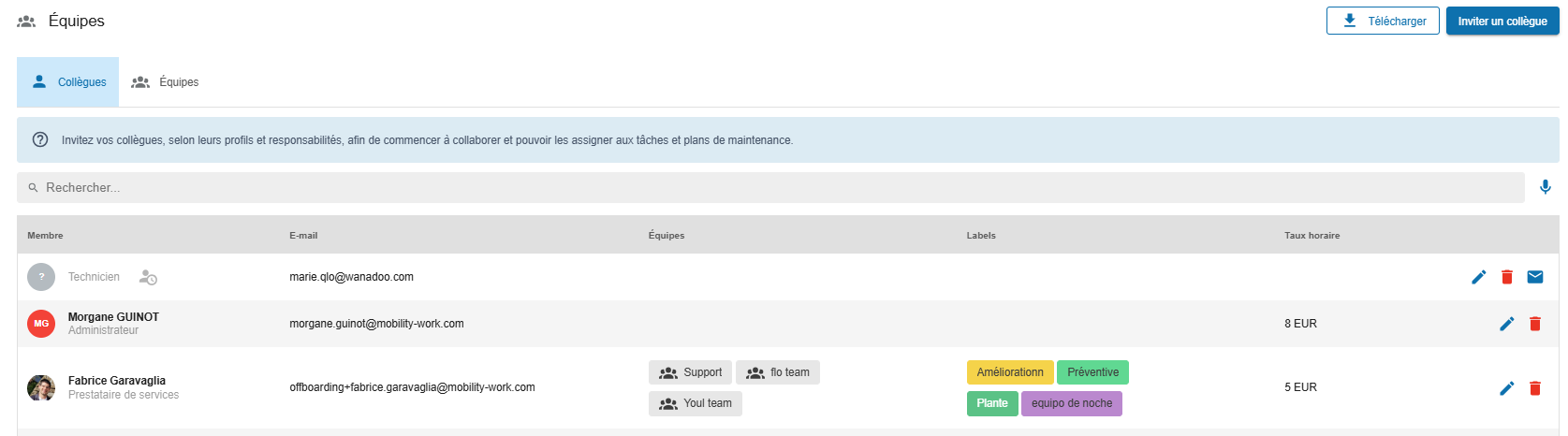The height and width of the screenshot is (436, 1568).
Task: Resend invitation email via envelope icon
Action: click(1535, 277)
